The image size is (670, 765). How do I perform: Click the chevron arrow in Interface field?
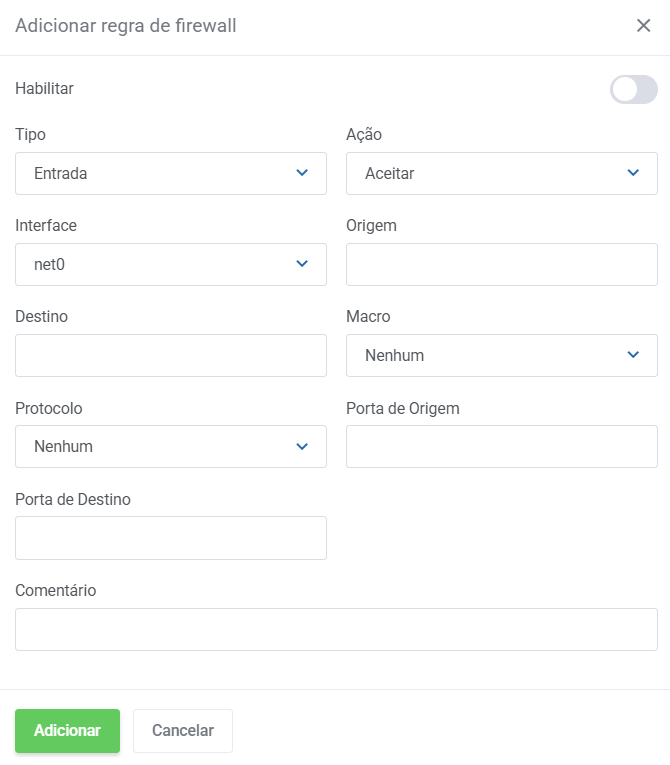pos(302,264)
